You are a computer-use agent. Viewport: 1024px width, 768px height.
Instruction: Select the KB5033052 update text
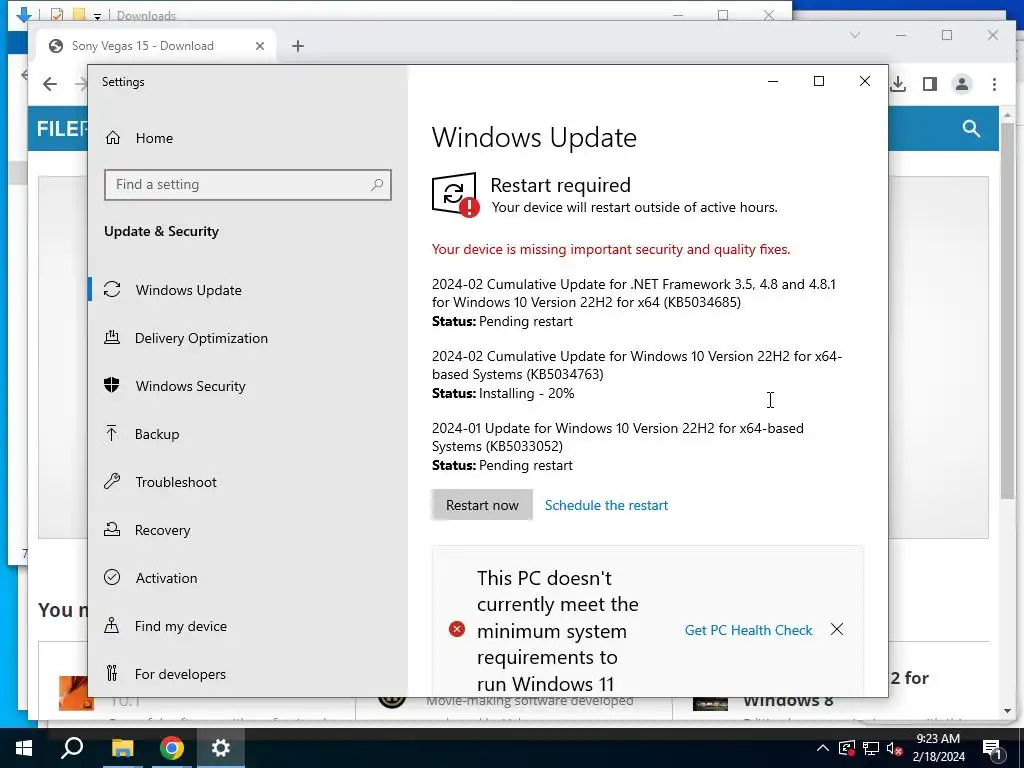[x=618, y=437]
